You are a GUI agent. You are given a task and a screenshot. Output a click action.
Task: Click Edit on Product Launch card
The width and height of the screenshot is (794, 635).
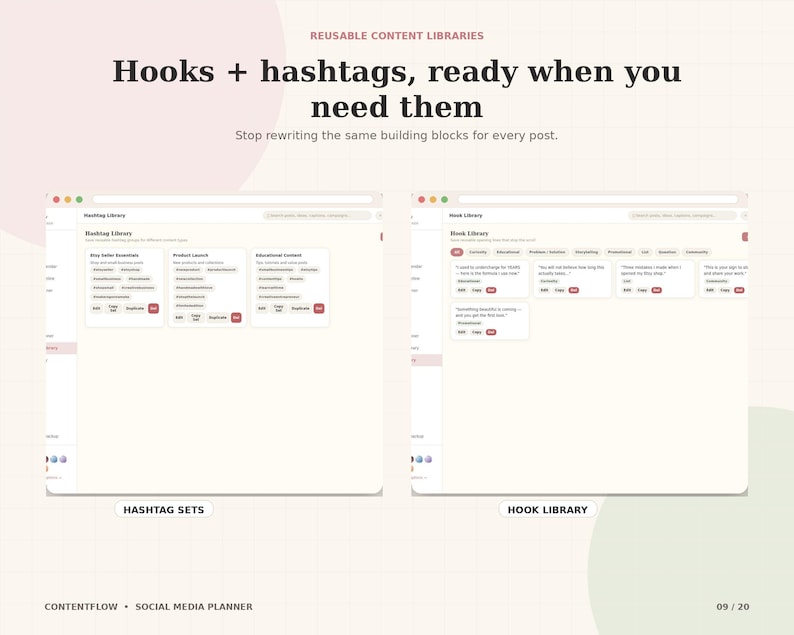coord(179,318)
